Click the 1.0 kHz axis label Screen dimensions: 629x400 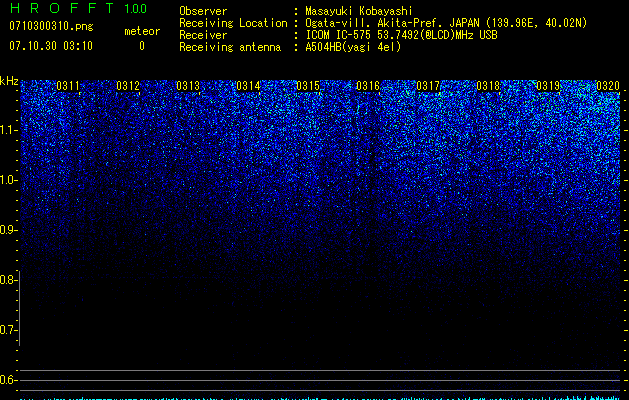[x=9, y=180]
